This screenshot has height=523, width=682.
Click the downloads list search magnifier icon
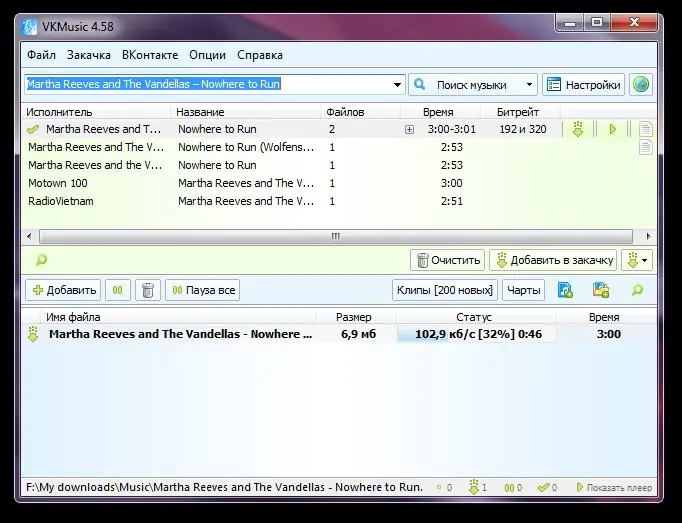click(x=637, y=290)
